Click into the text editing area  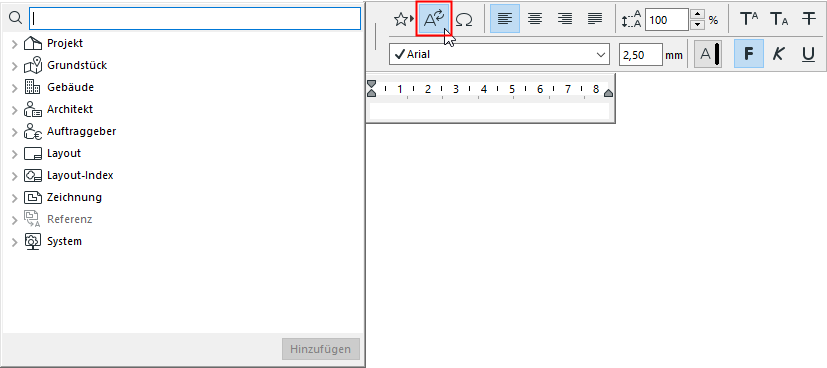490,111
